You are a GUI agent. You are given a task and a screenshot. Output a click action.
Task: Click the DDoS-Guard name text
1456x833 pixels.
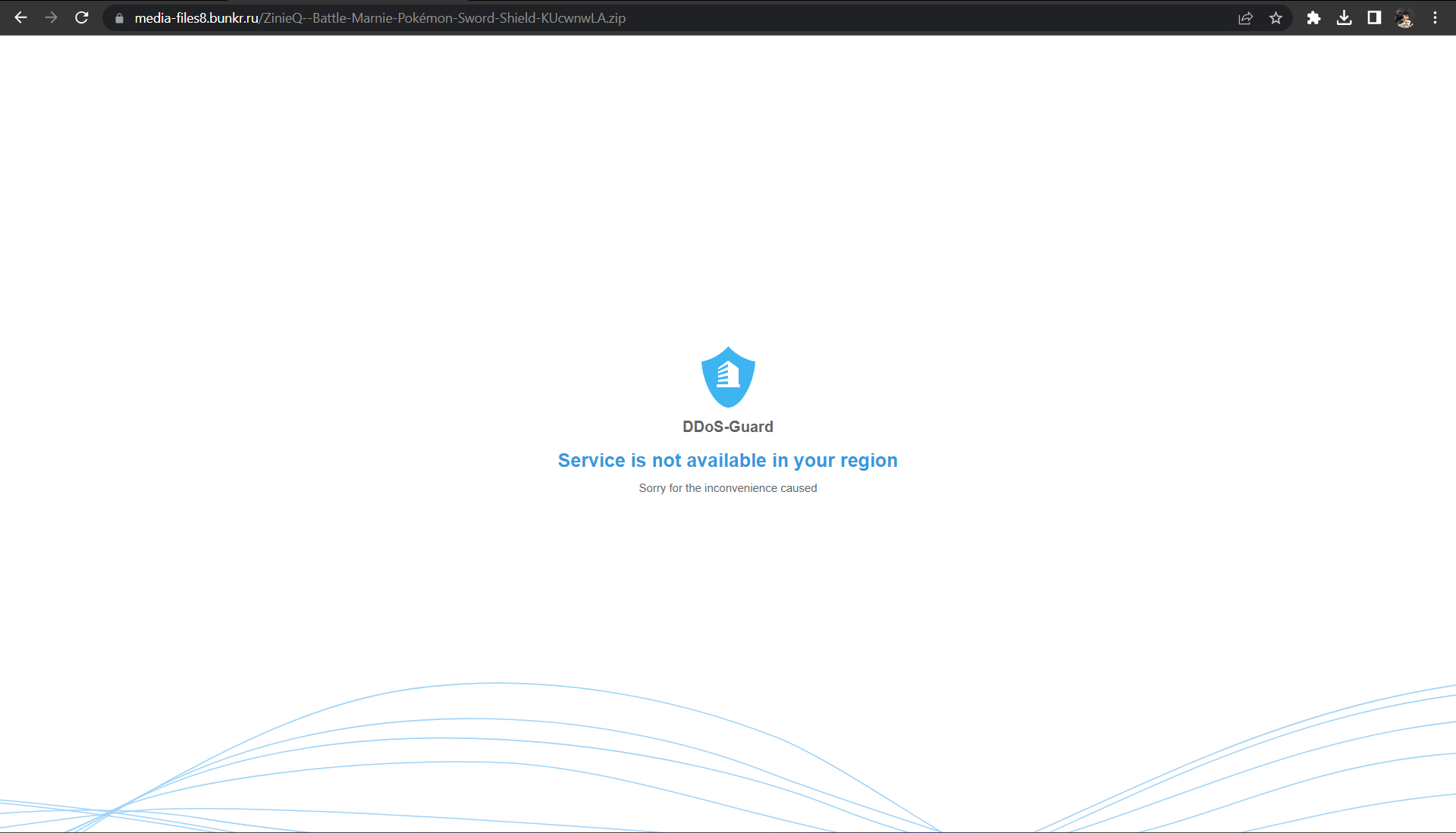pos(728,427)
